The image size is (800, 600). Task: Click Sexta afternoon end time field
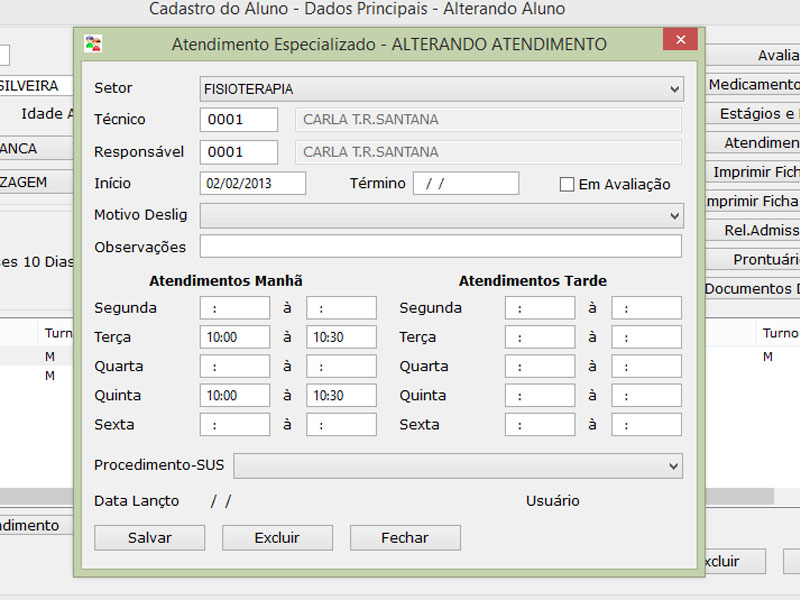(646, 424)
